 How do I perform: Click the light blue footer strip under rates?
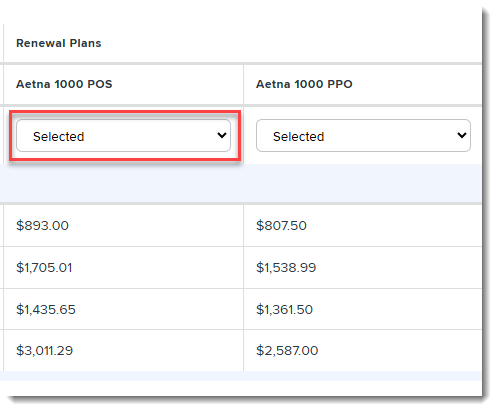tap(241, 376)
